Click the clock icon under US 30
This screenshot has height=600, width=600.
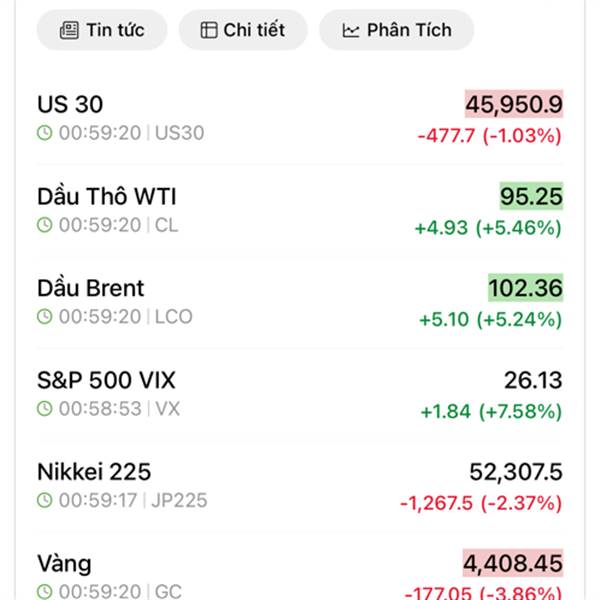pyautogui.click(x=44, y=133)
